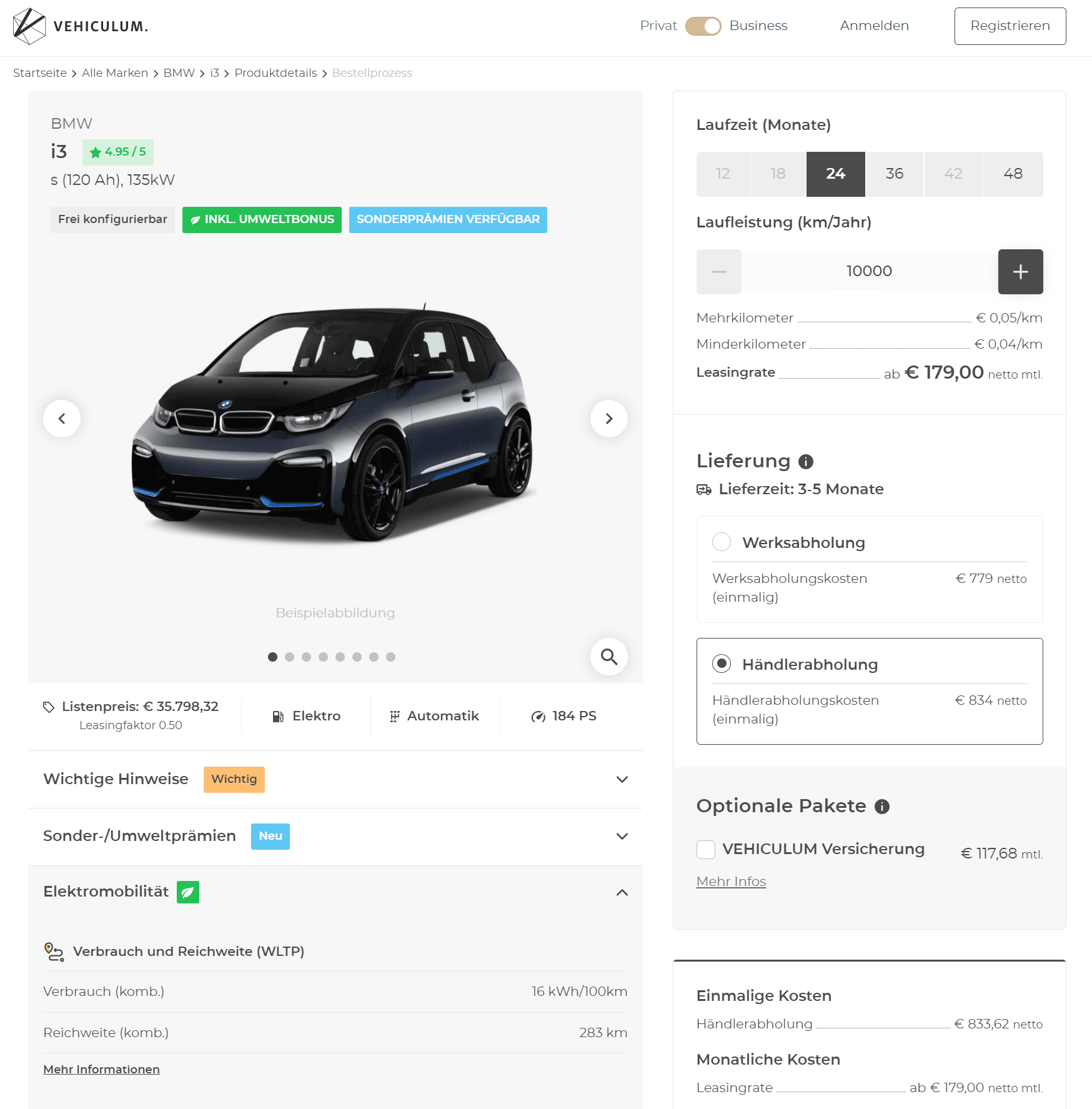Viewport: 1092px width, 1109px height.
Task: Enable the VEHICULUM Versicherung checkbox
Action: 706,850
